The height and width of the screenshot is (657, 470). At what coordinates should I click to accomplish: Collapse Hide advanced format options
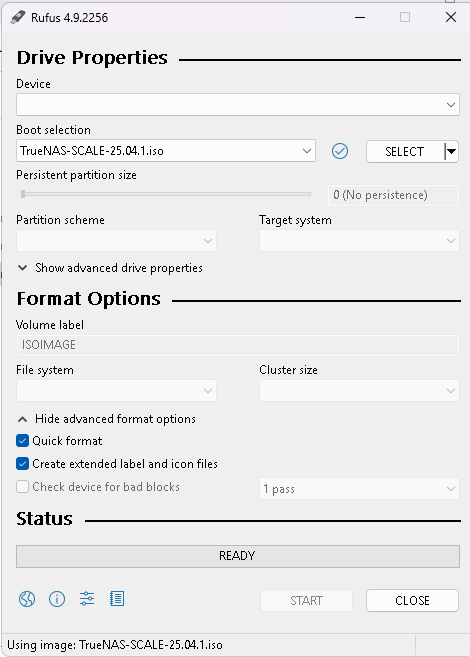pyautogui.click(x=106, y=419)
